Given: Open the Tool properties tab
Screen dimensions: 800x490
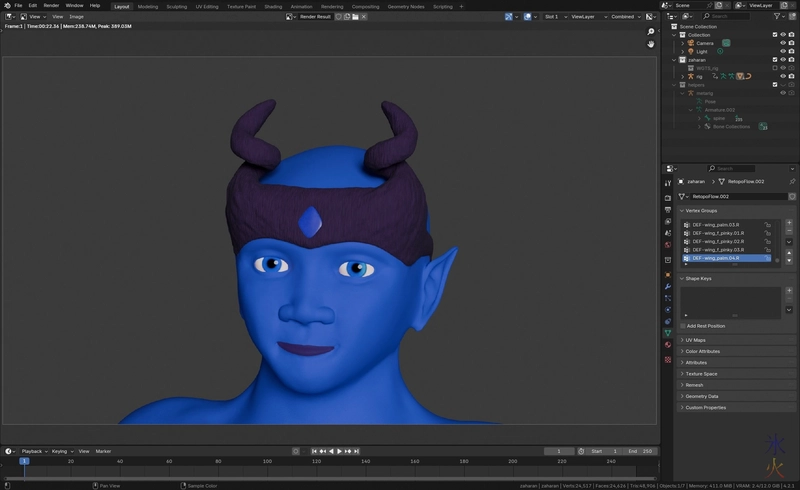Looking at the screenshot, I should click(668, 183).
